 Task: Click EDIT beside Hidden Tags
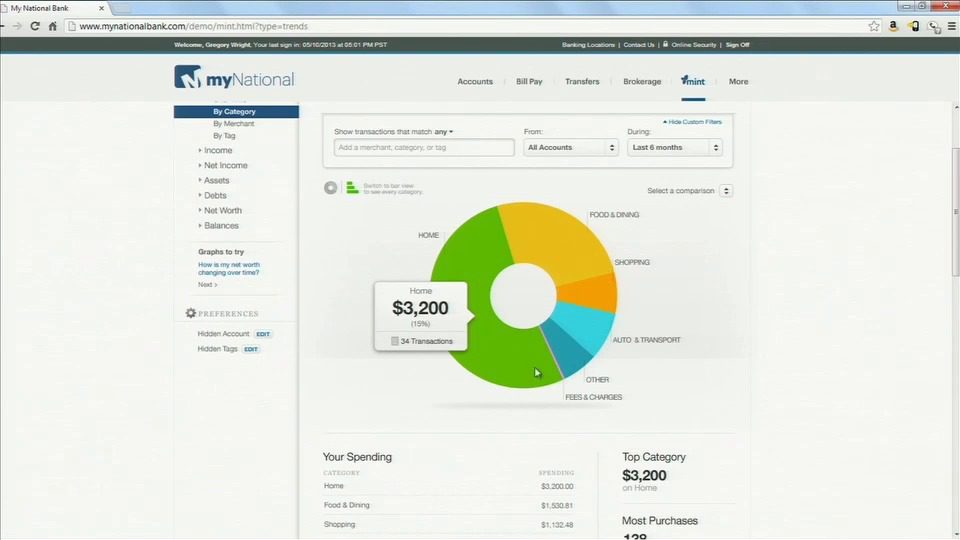point(251,349)
